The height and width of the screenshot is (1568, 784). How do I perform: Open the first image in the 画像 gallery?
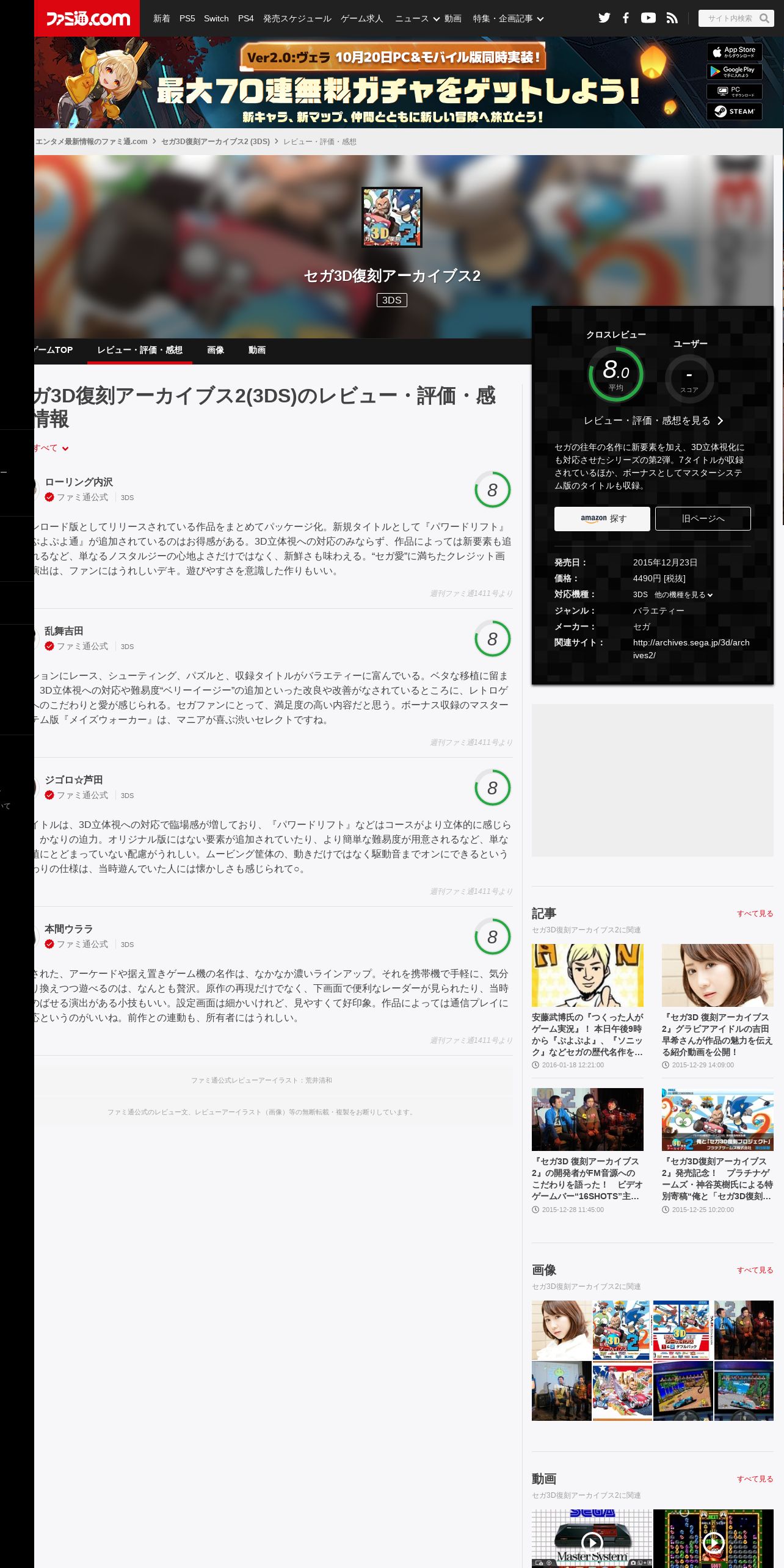click(x=561, y=1330)
